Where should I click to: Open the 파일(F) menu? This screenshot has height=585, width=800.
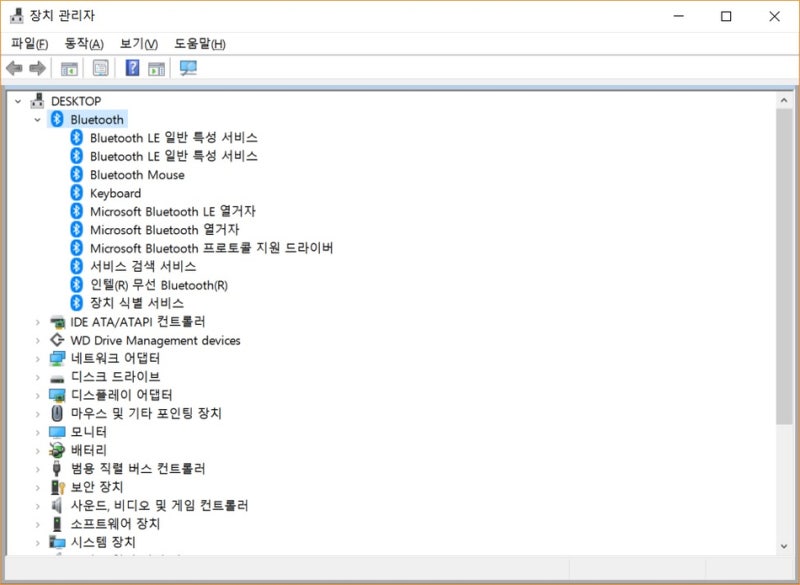click(30, 43)
